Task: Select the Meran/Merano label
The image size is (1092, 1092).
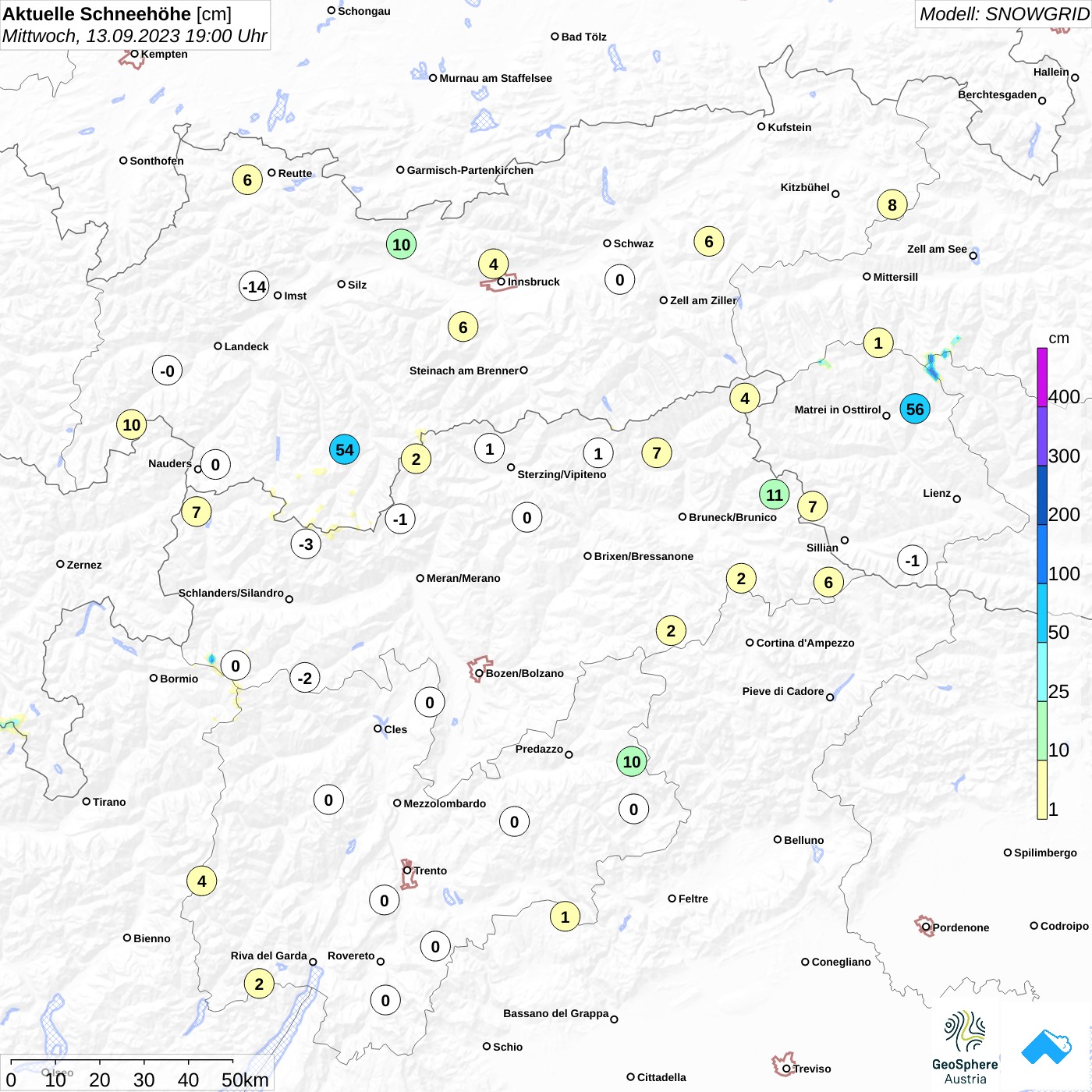Action: pyautogui.click(x=463, y=578)
